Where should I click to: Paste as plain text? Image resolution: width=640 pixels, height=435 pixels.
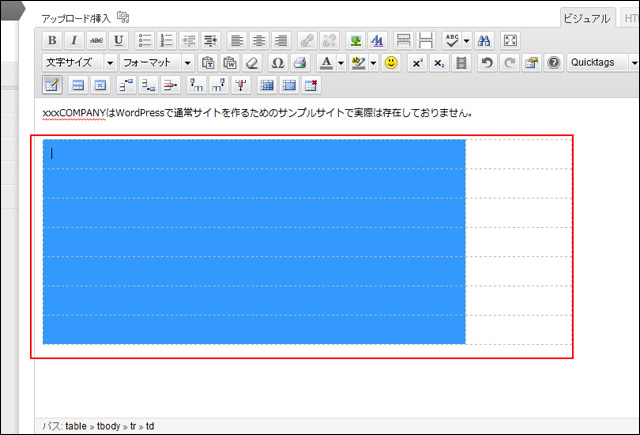point(208,63)
